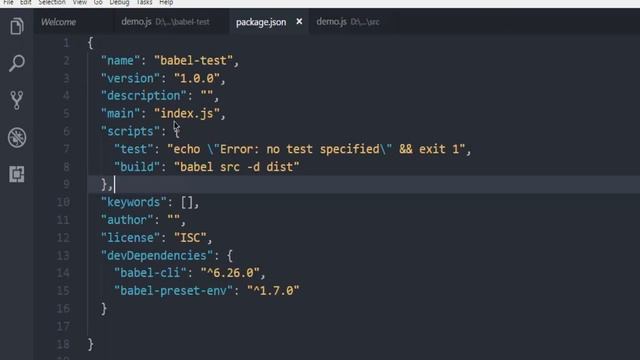640x360 pixels.
Task: Click the "keywords" key
Action: pos(133,202)
